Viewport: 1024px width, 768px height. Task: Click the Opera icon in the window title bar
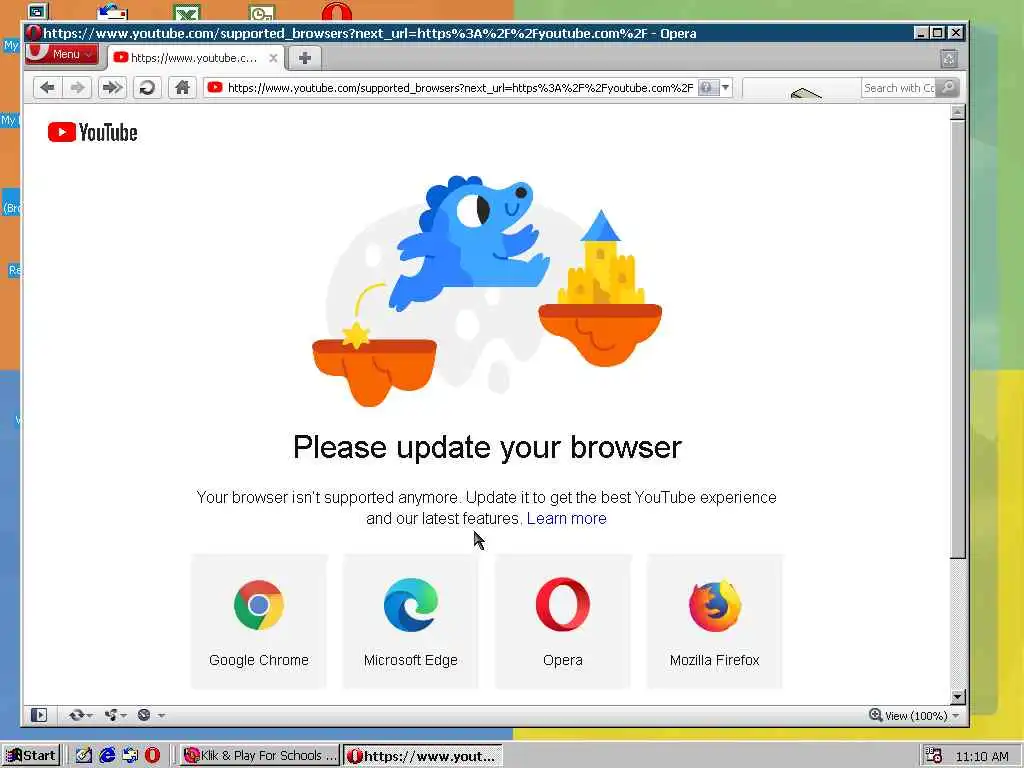click(x=34, y=33)
